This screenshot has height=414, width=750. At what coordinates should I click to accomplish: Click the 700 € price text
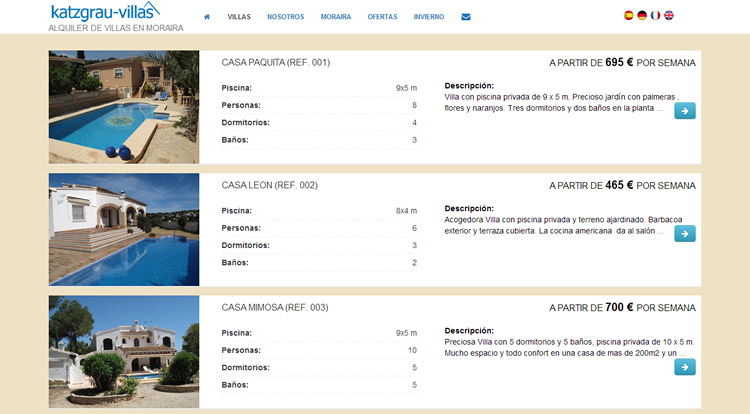[619, 307]
